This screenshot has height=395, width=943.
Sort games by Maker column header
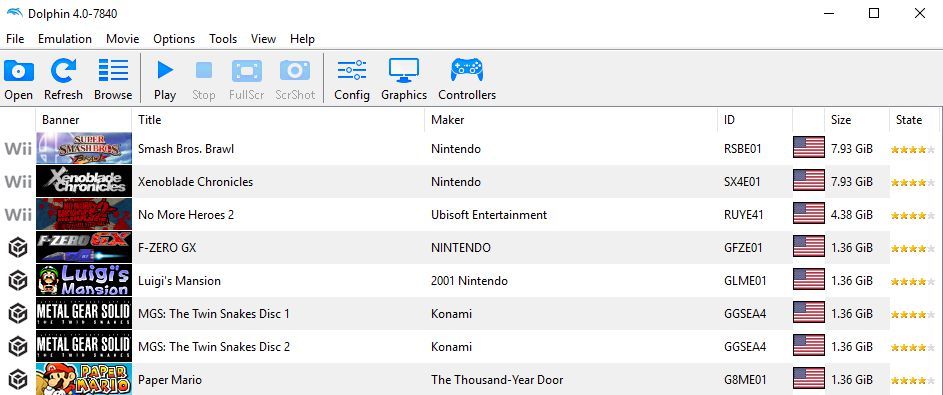pos(571,120)
